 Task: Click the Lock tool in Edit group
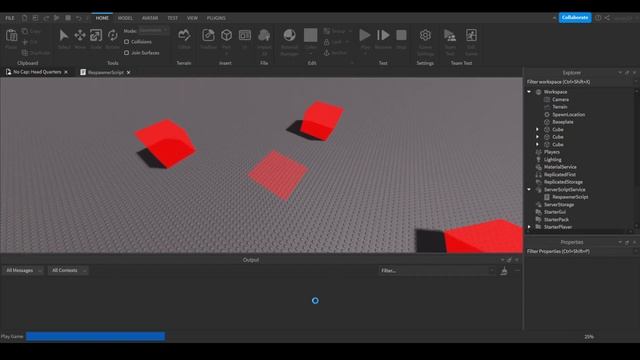[x=336, y=42]
